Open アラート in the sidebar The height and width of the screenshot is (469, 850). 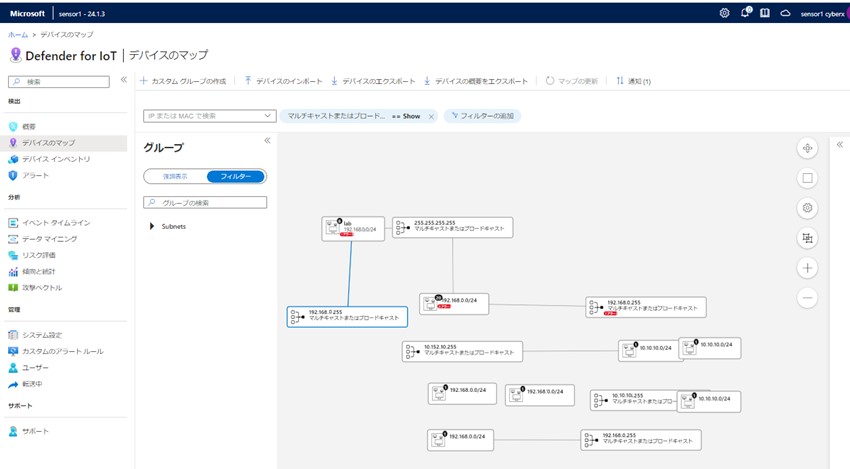35,175
